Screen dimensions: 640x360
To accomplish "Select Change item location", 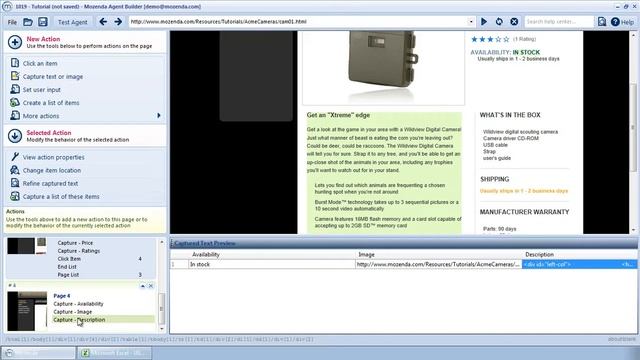I will pos(52,171).
